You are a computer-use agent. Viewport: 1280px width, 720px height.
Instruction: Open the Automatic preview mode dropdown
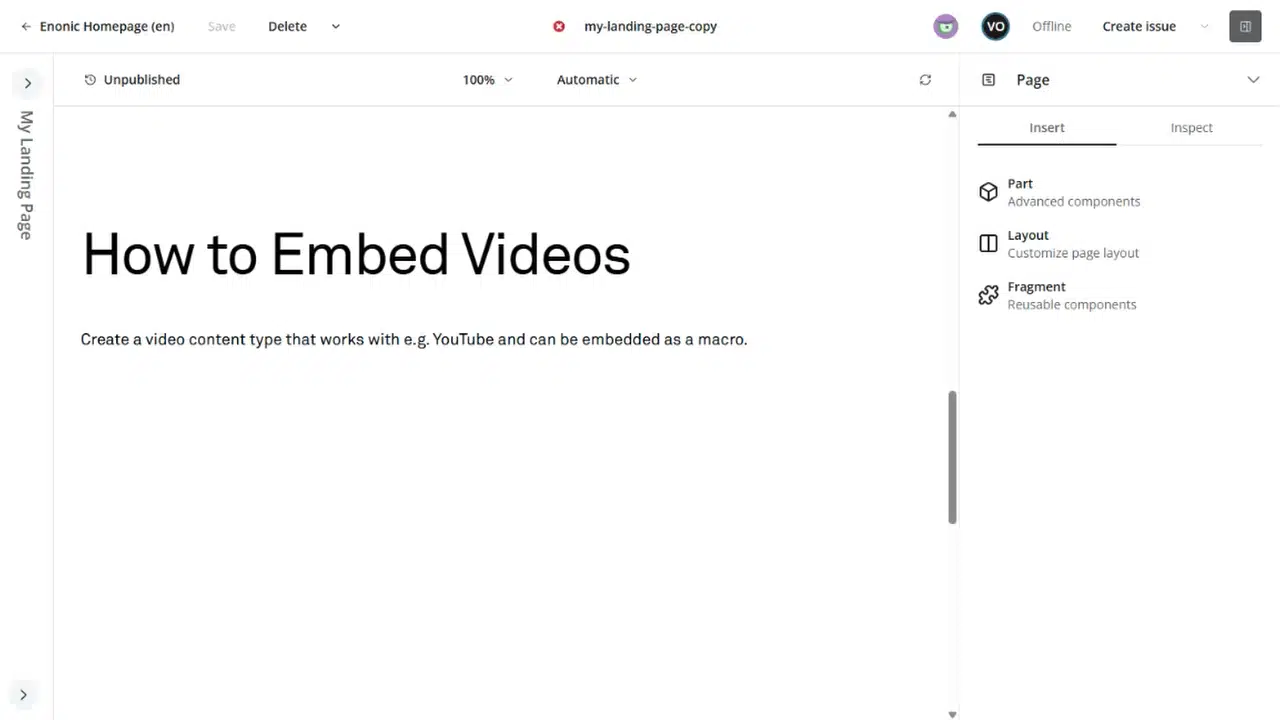tap(596, 80)
